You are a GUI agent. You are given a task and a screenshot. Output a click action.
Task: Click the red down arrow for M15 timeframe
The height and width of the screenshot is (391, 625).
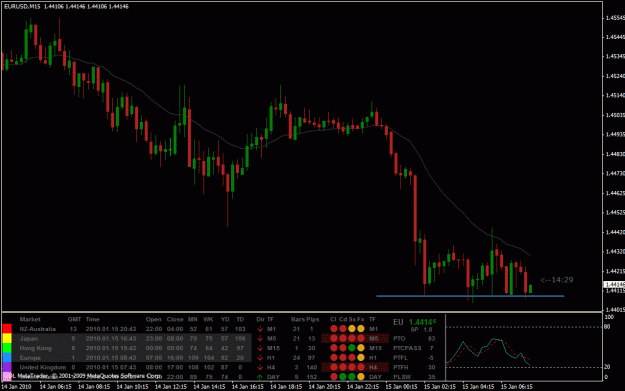(x=260, y=348)
